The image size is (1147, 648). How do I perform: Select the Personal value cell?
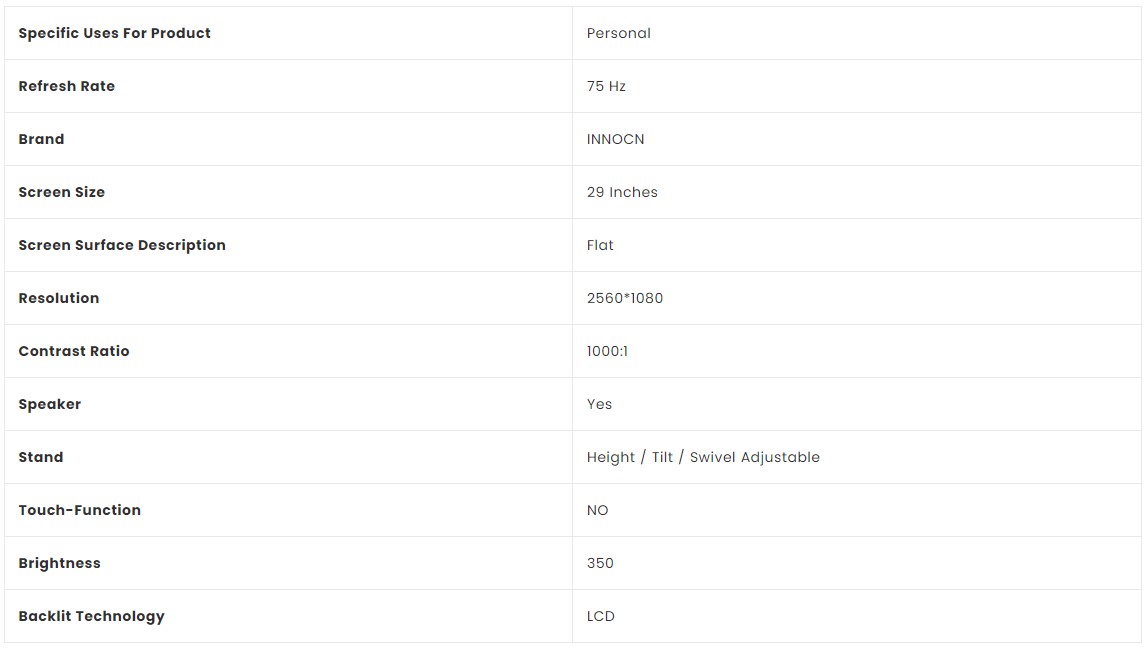(x=857, y=33)
